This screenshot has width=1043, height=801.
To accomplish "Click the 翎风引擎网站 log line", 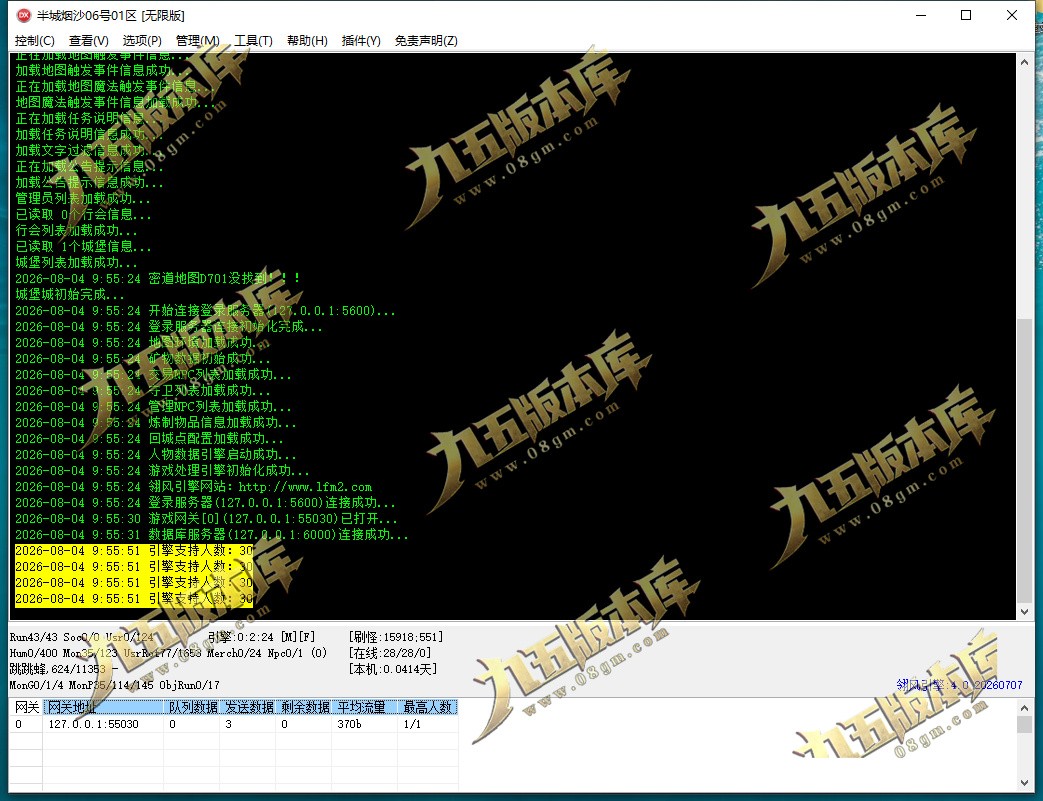I will (x=194, y=487).
